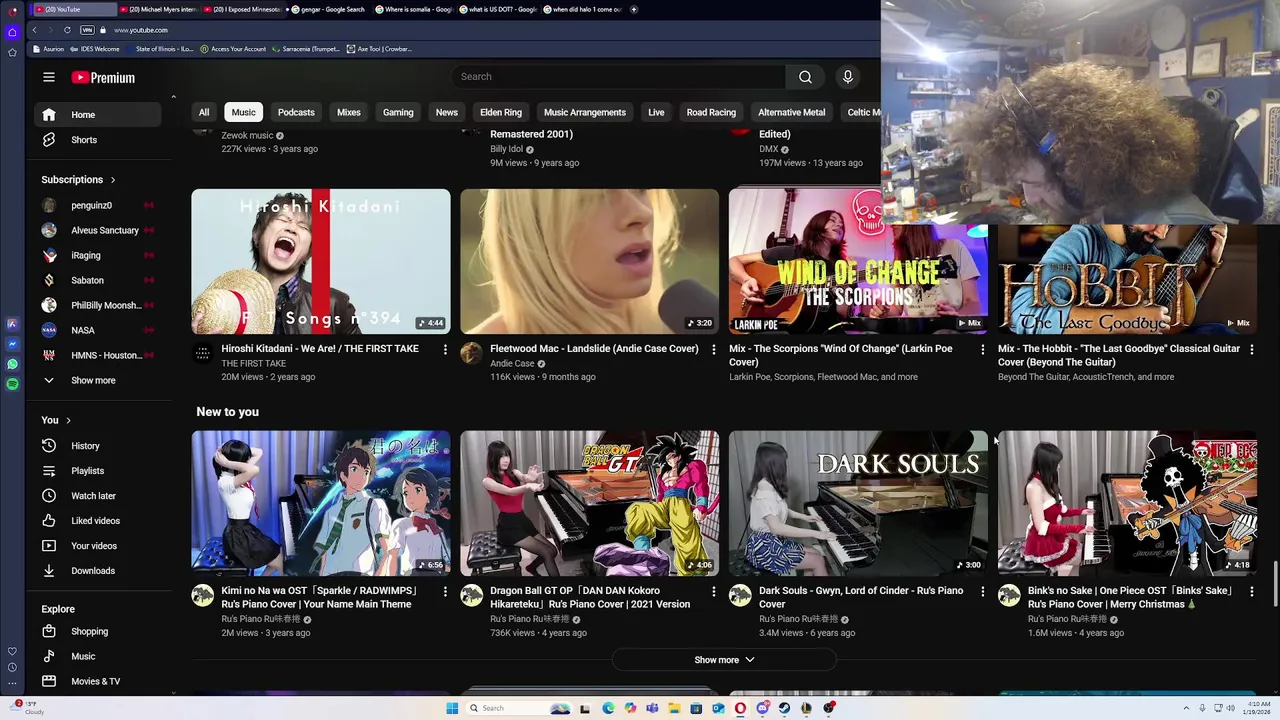
Task: Open a new browser tab
Action: click(634, 9)
